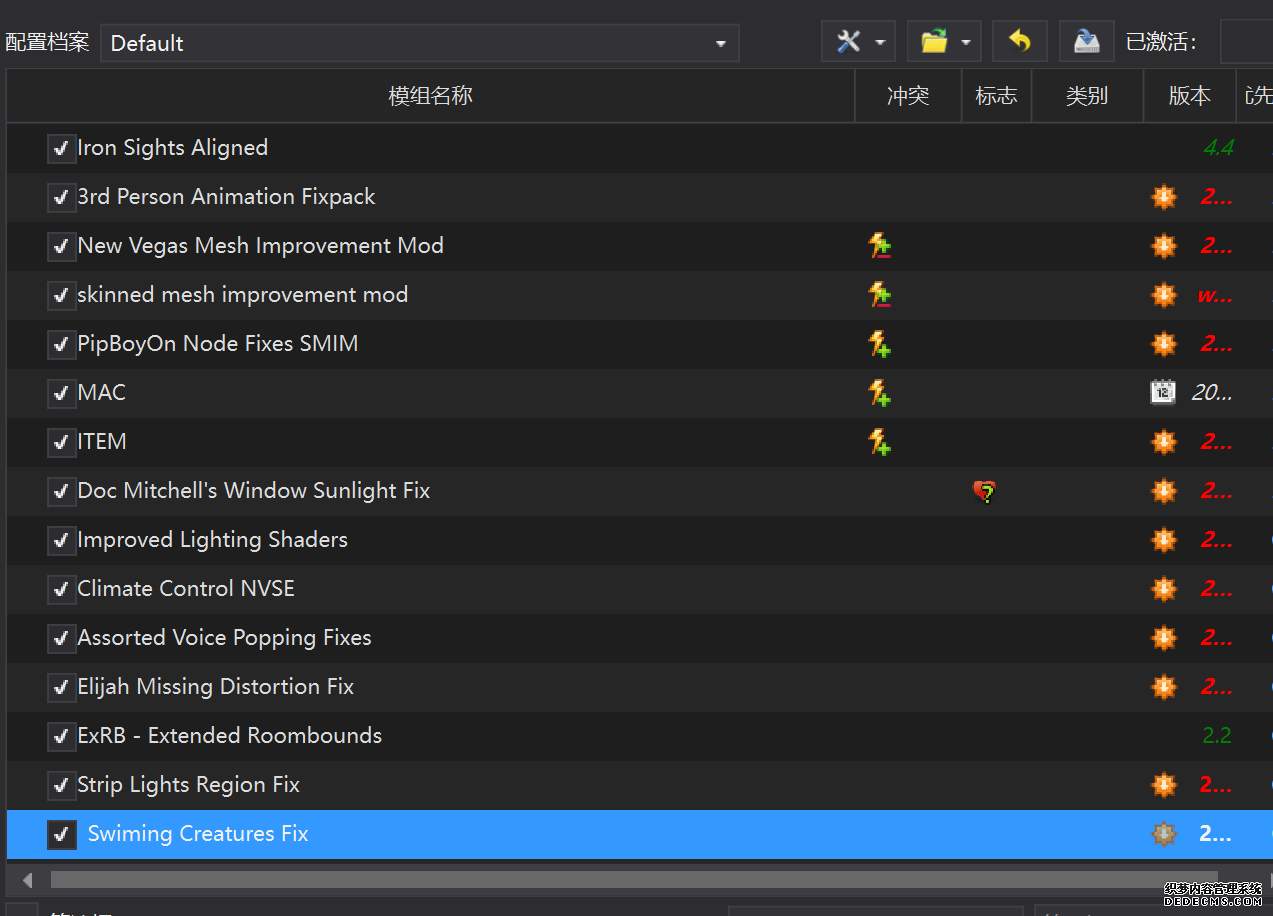Image resolution: width=1273 pixels, height=916 pixels.
Task: Uncheck the Iron Sights Aligned mod
Action: (62, 149)
